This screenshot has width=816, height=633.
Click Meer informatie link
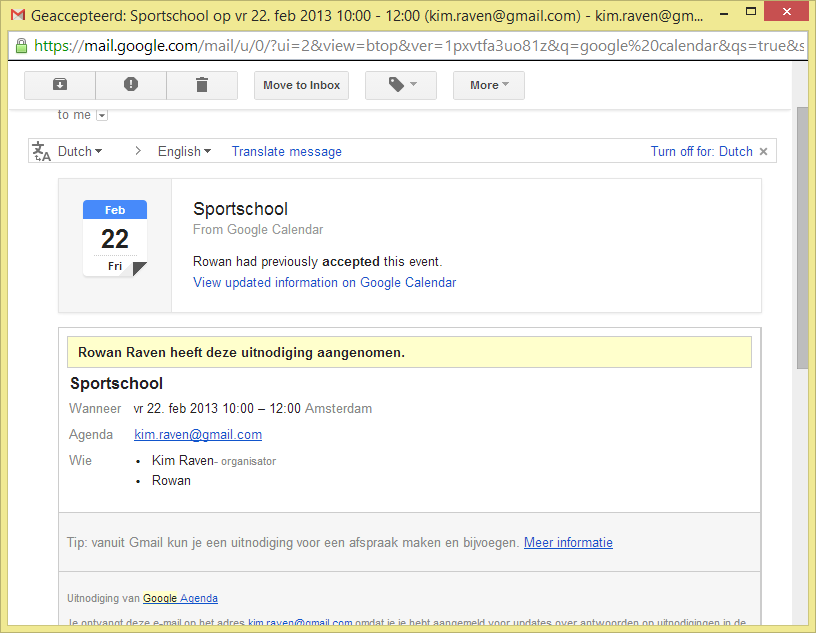(568, 542)
